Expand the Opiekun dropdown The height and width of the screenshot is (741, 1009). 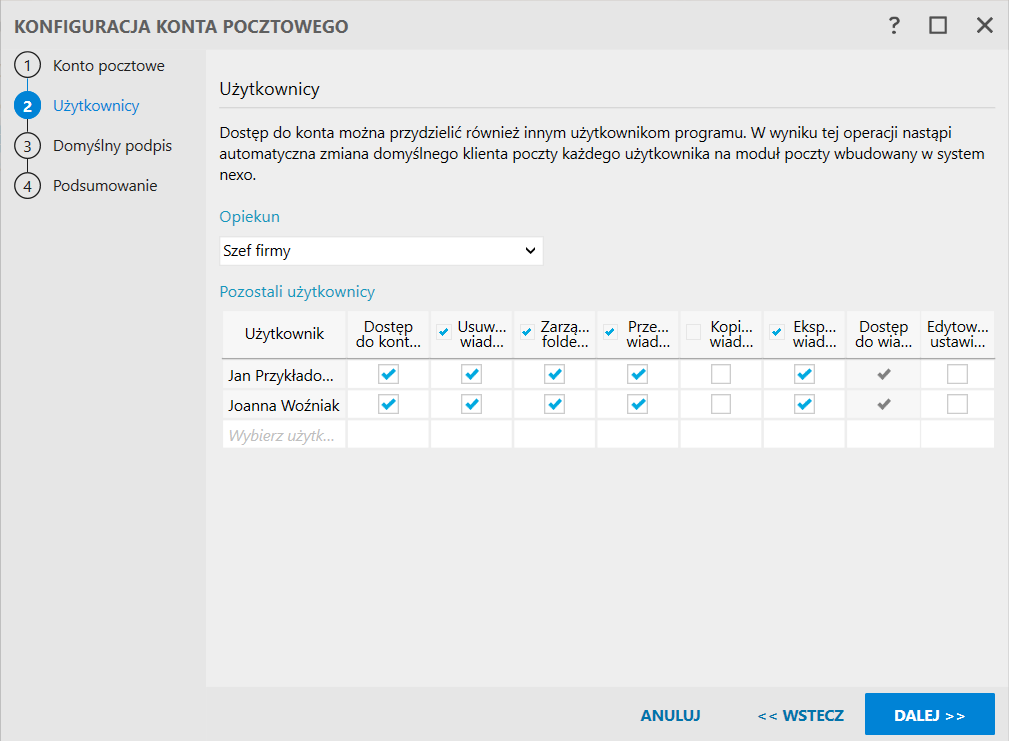(x=381, y=251)
